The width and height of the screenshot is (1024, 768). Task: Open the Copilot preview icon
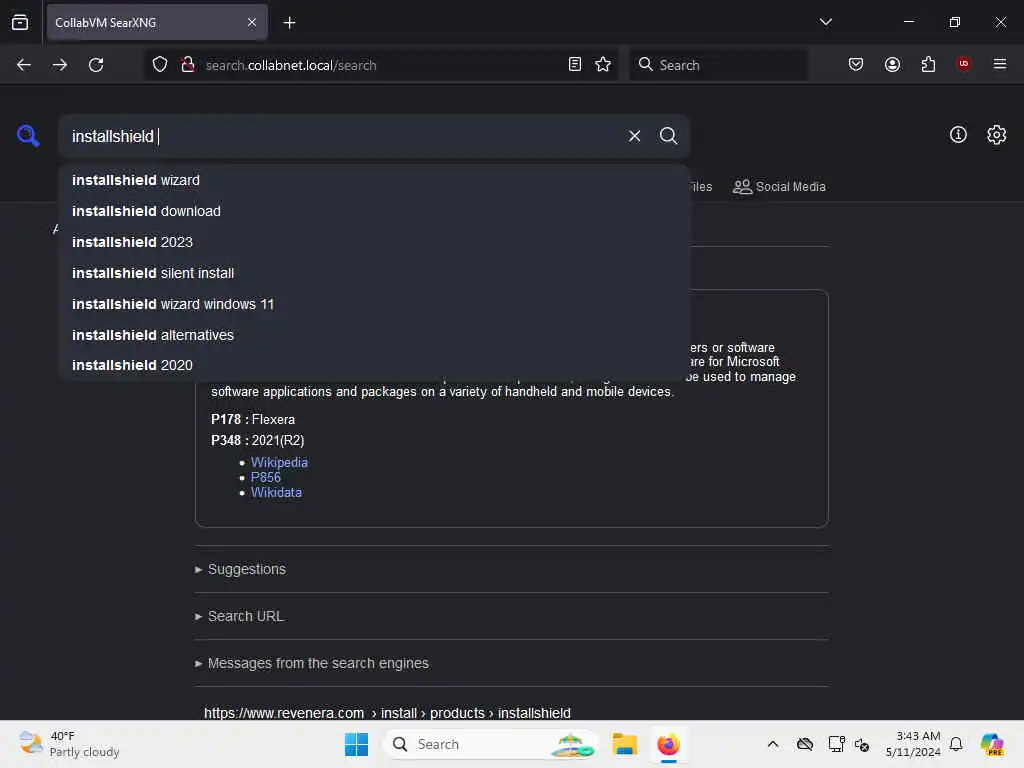[993, 744]
